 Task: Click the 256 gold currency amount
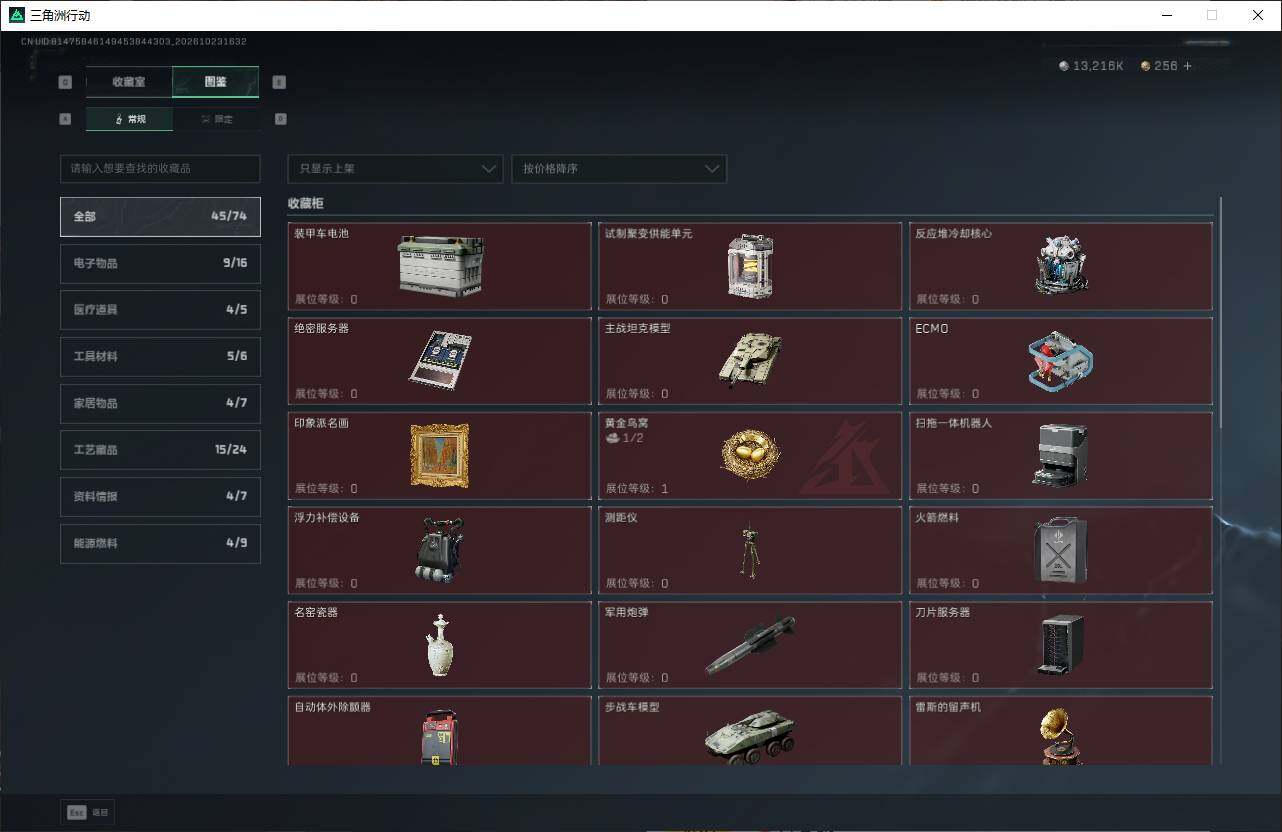(x=1166, y=66)
